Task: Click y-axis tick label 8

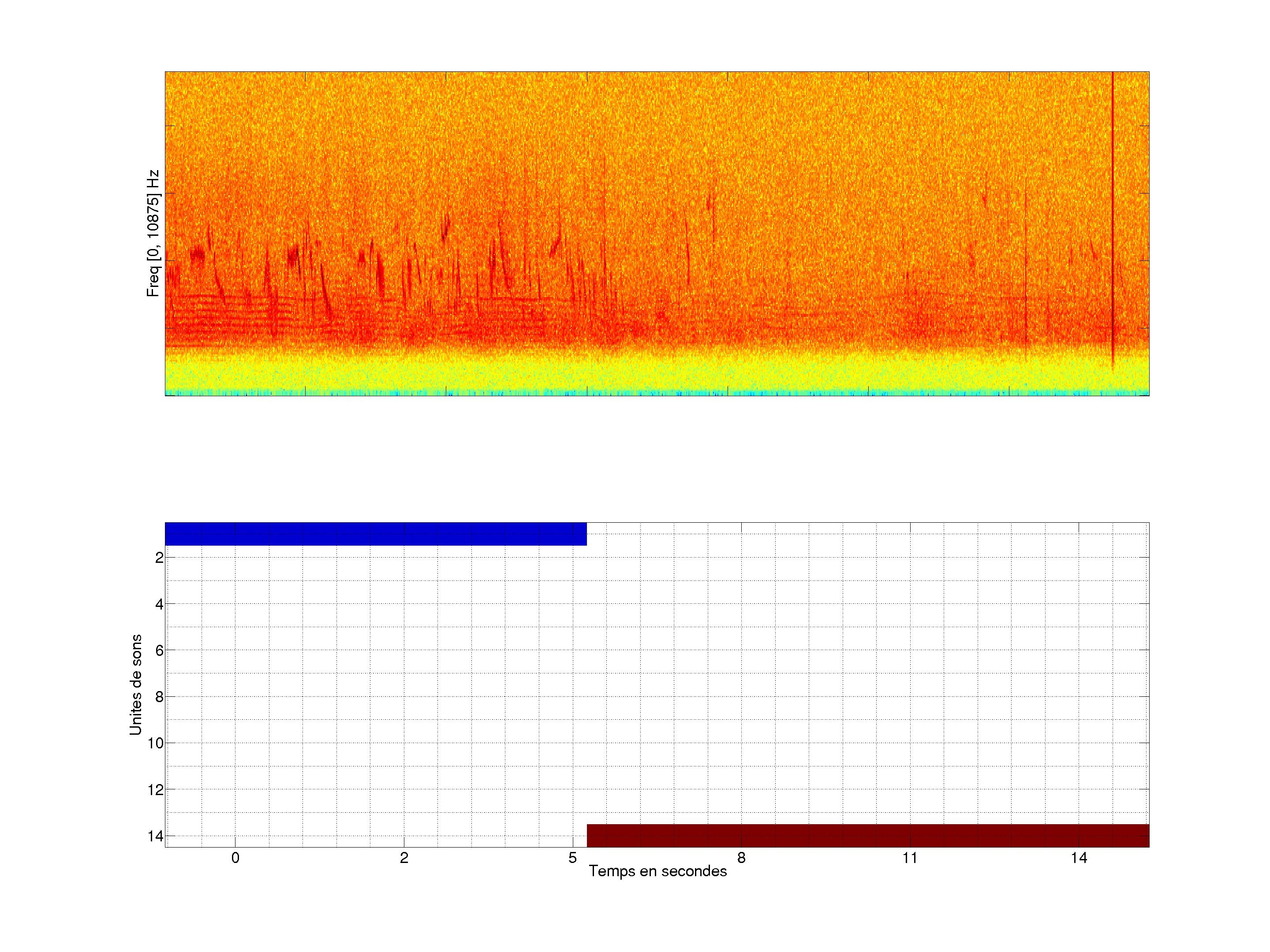Action: (x=159, y=697)
